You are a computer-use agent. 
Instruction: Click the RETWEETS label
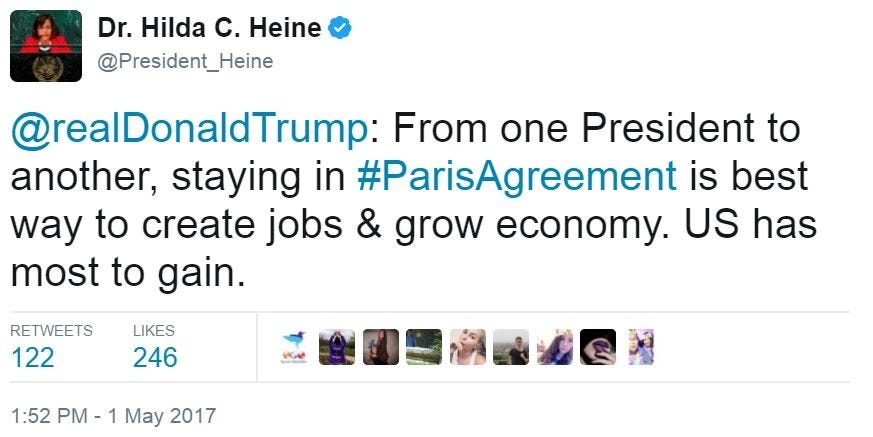click(x=51, y=330)
